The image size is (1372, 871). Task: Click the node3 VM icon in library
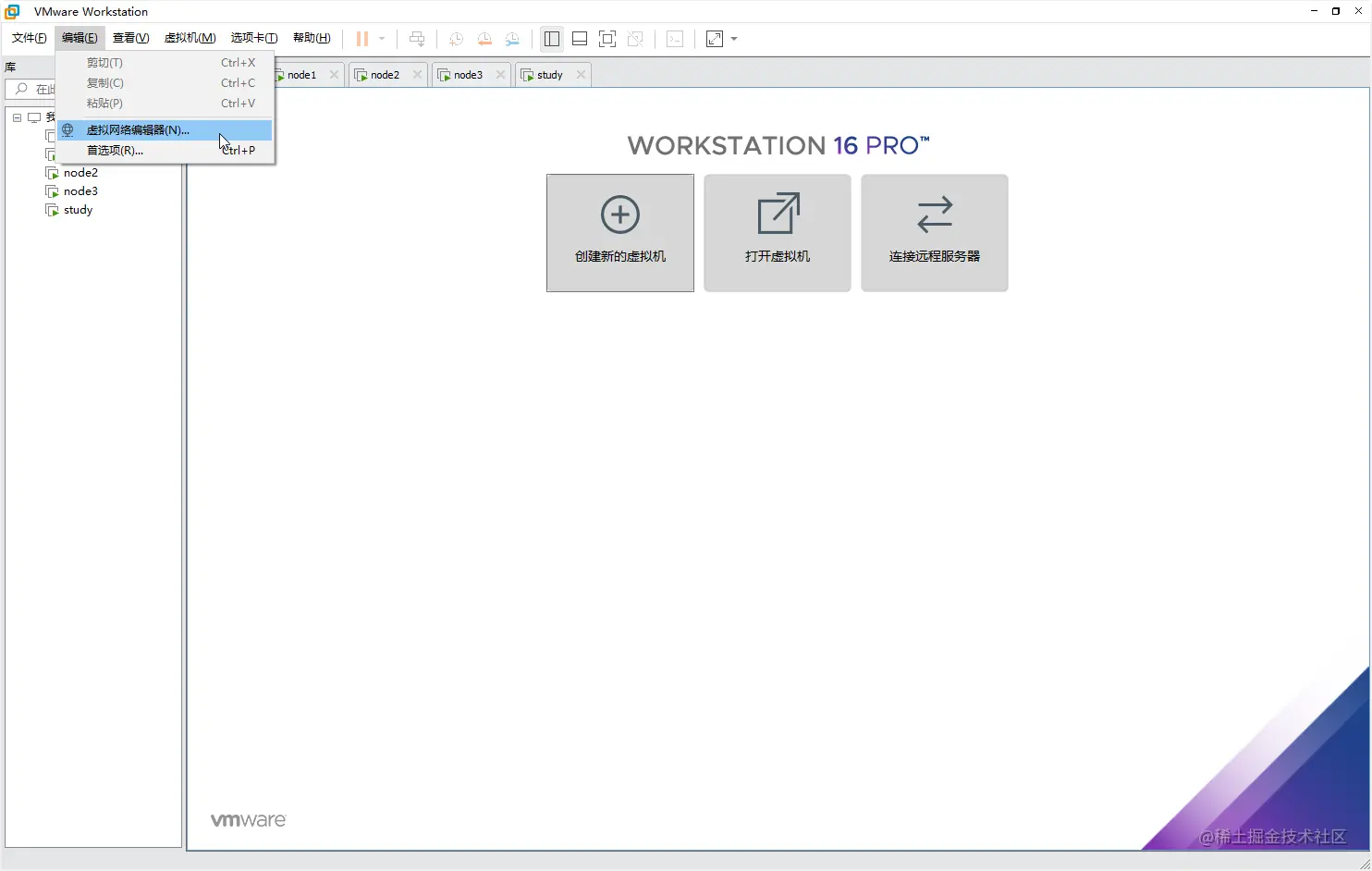pyautogui.click(x=52, y=191)
